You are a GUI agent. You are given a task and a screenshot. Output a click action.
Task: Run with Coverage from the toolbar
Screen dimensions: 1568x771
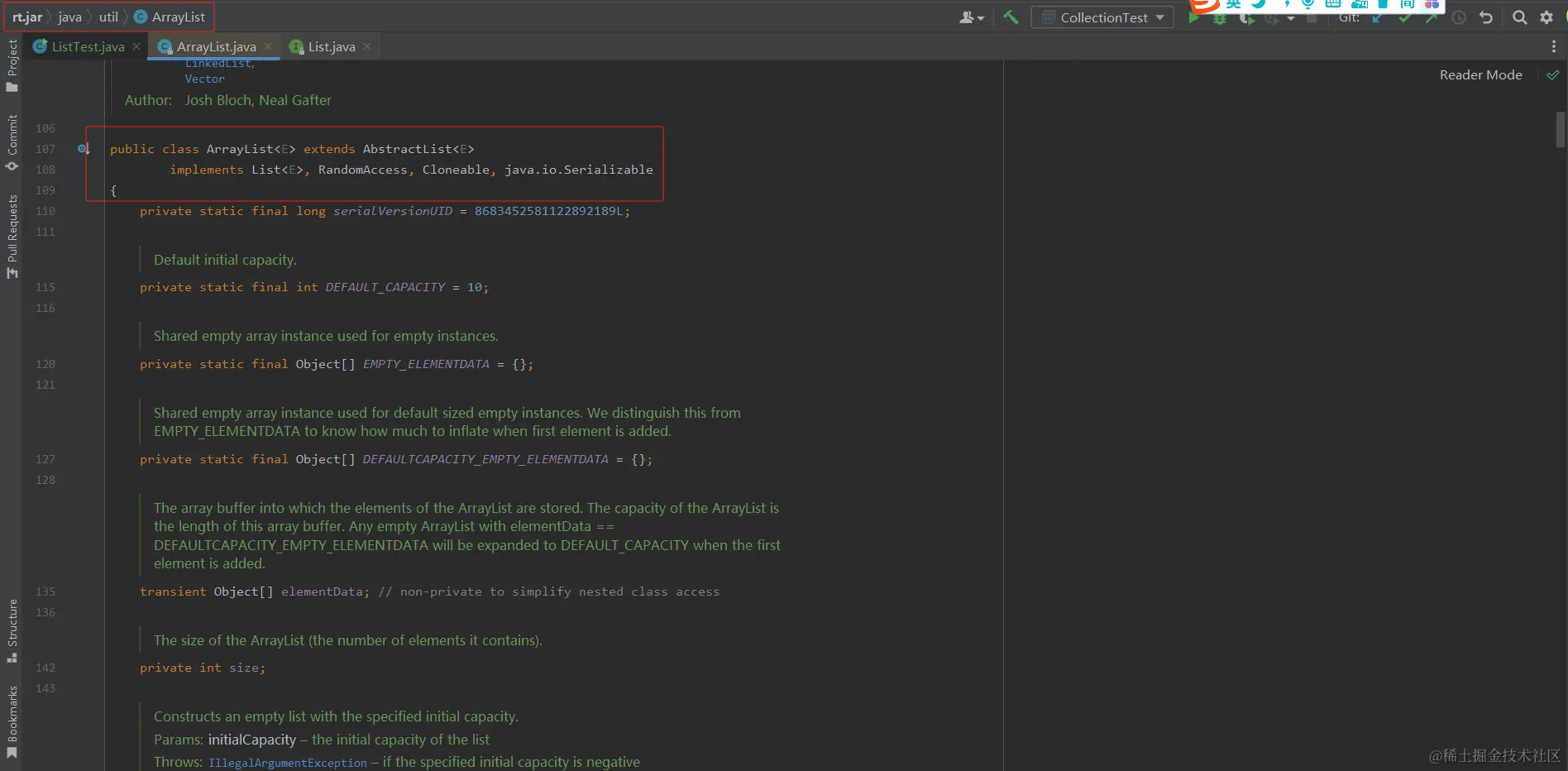point(1246,18)
